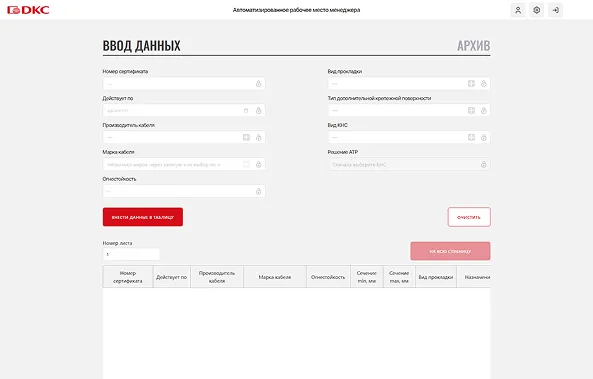593x379 pixels.
Task: Focus the Номер листа input
Action: coord(131,254)
